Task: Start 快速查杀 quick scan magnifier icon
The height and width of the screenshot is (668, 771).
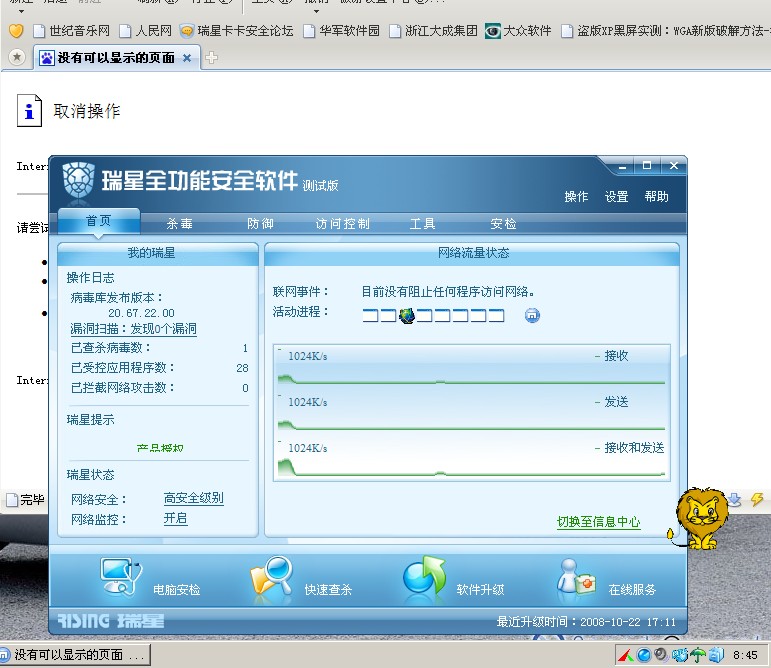Action: (271, 576)
